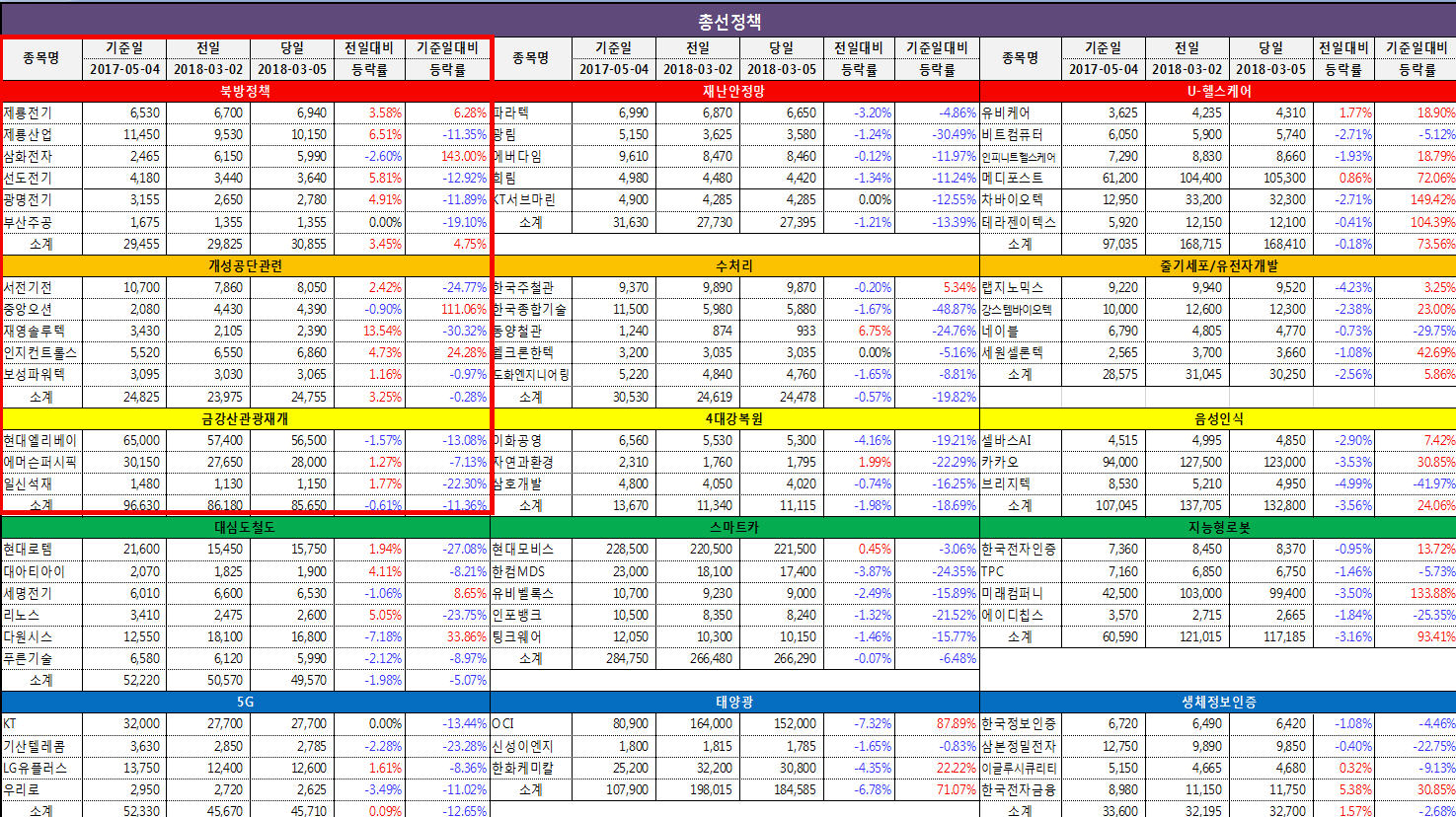The width and height of the screenshot is (1456, 817).
Task: Select the 태양광 section header
Action: (x=735, y=702)
